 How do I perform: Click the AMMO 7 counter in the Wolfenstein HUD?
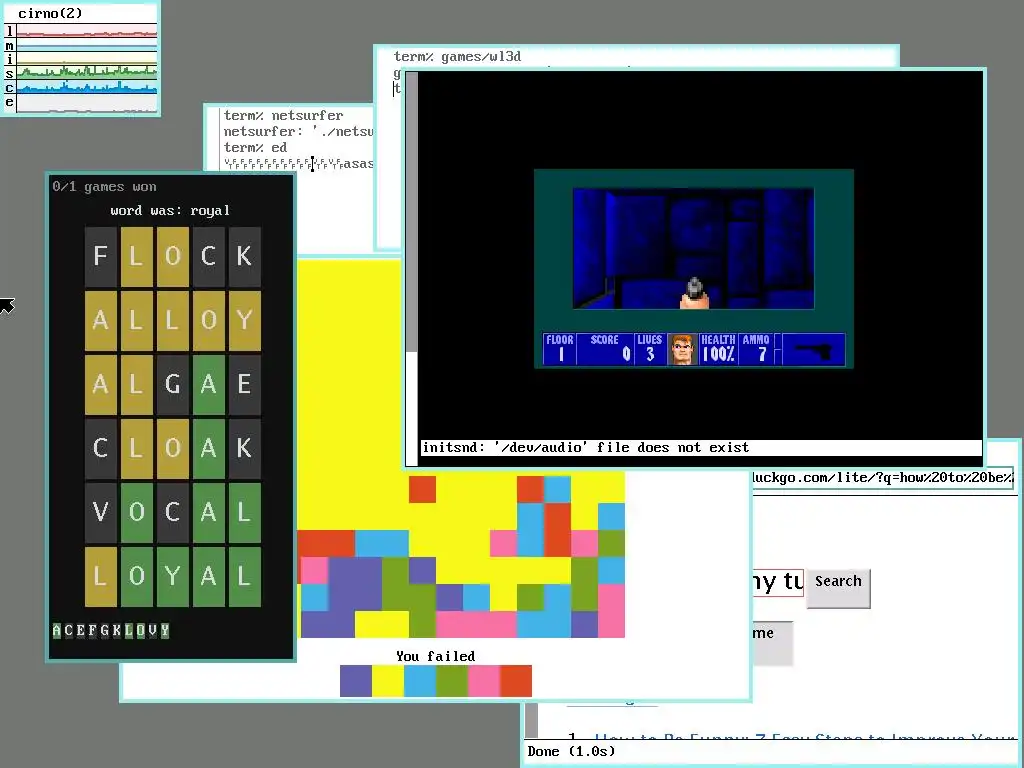click(x=756, y=349)
